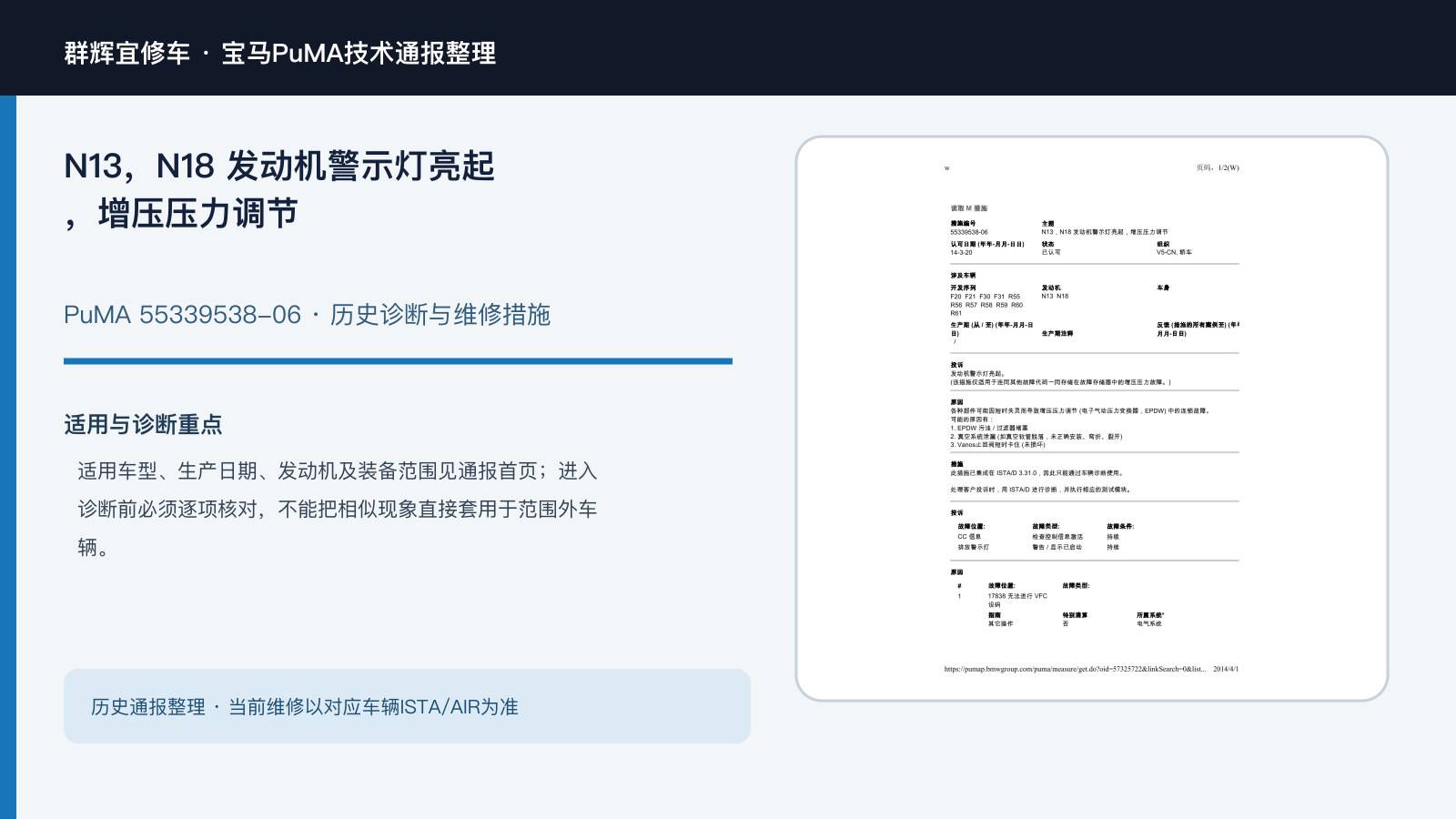
Task: Click the paragraph beginning 适用车型、生产日期
Action: click(338, 509)
